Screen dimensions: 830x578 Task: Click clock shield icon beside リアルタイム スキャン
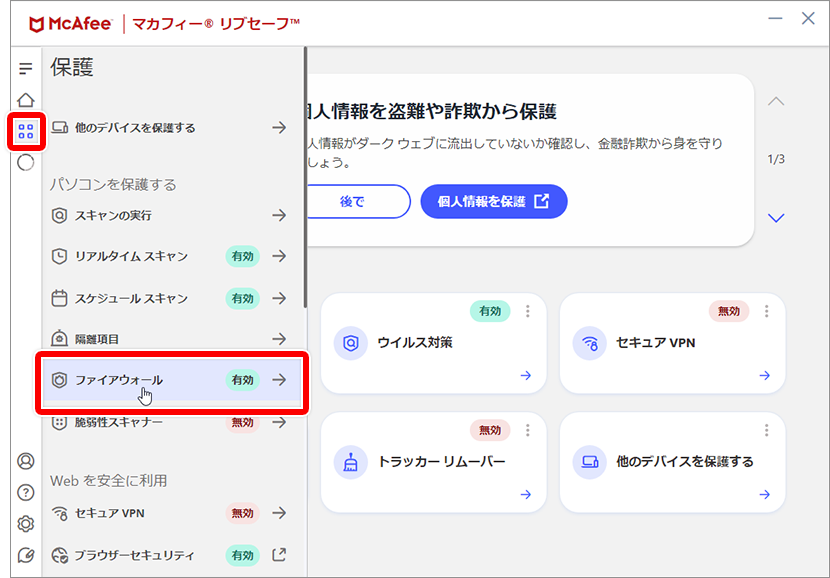tap(59, 256)
